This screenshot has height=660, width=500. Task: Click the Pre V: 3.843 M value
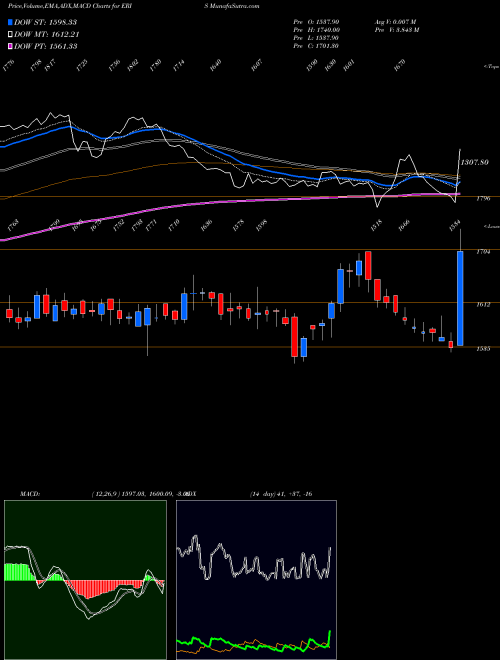[x=396, y=29]
